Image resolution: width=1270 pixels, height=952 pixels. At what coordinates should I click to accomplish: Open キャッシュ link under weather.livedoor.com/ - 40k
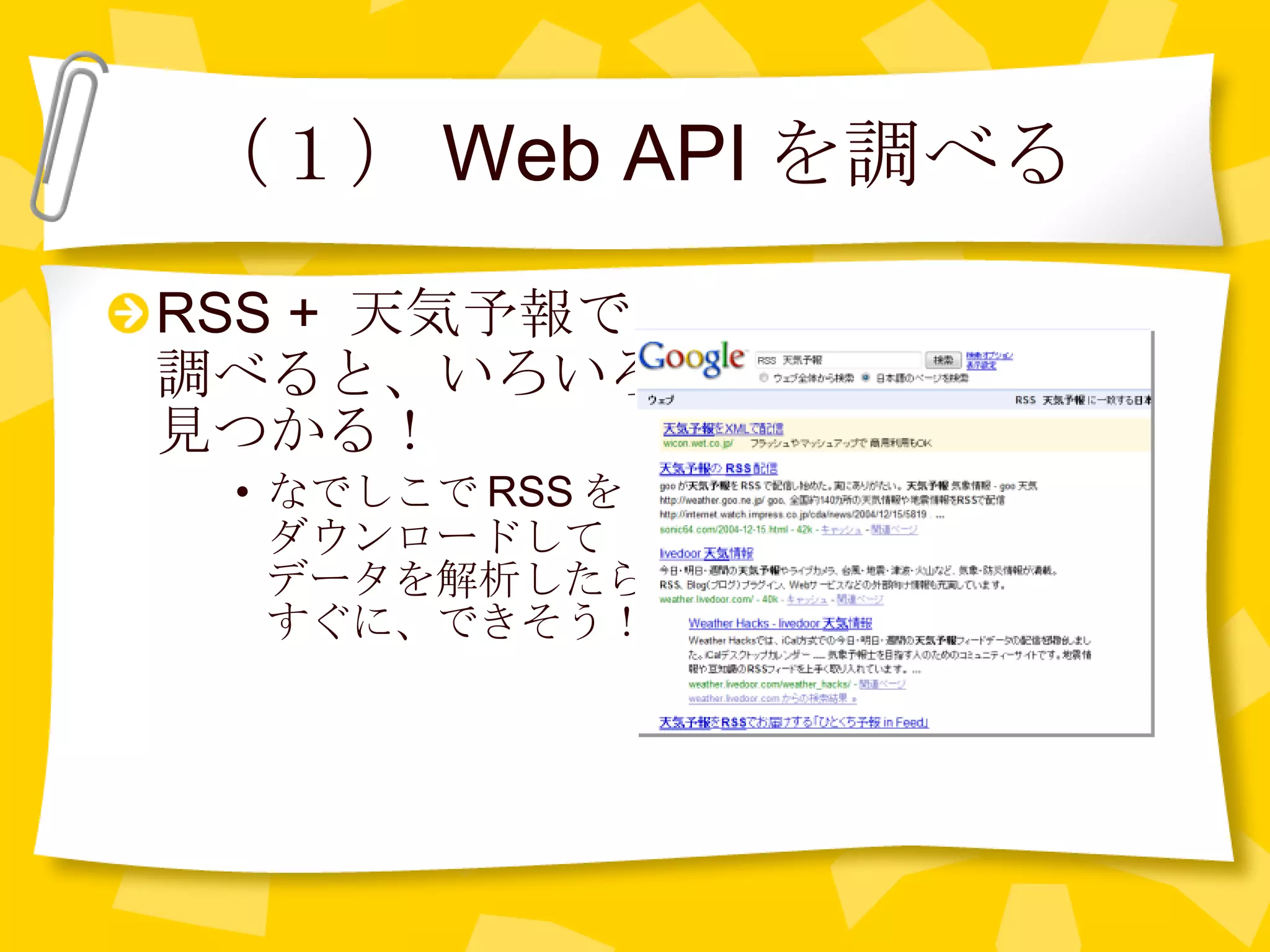click(807, 599)
